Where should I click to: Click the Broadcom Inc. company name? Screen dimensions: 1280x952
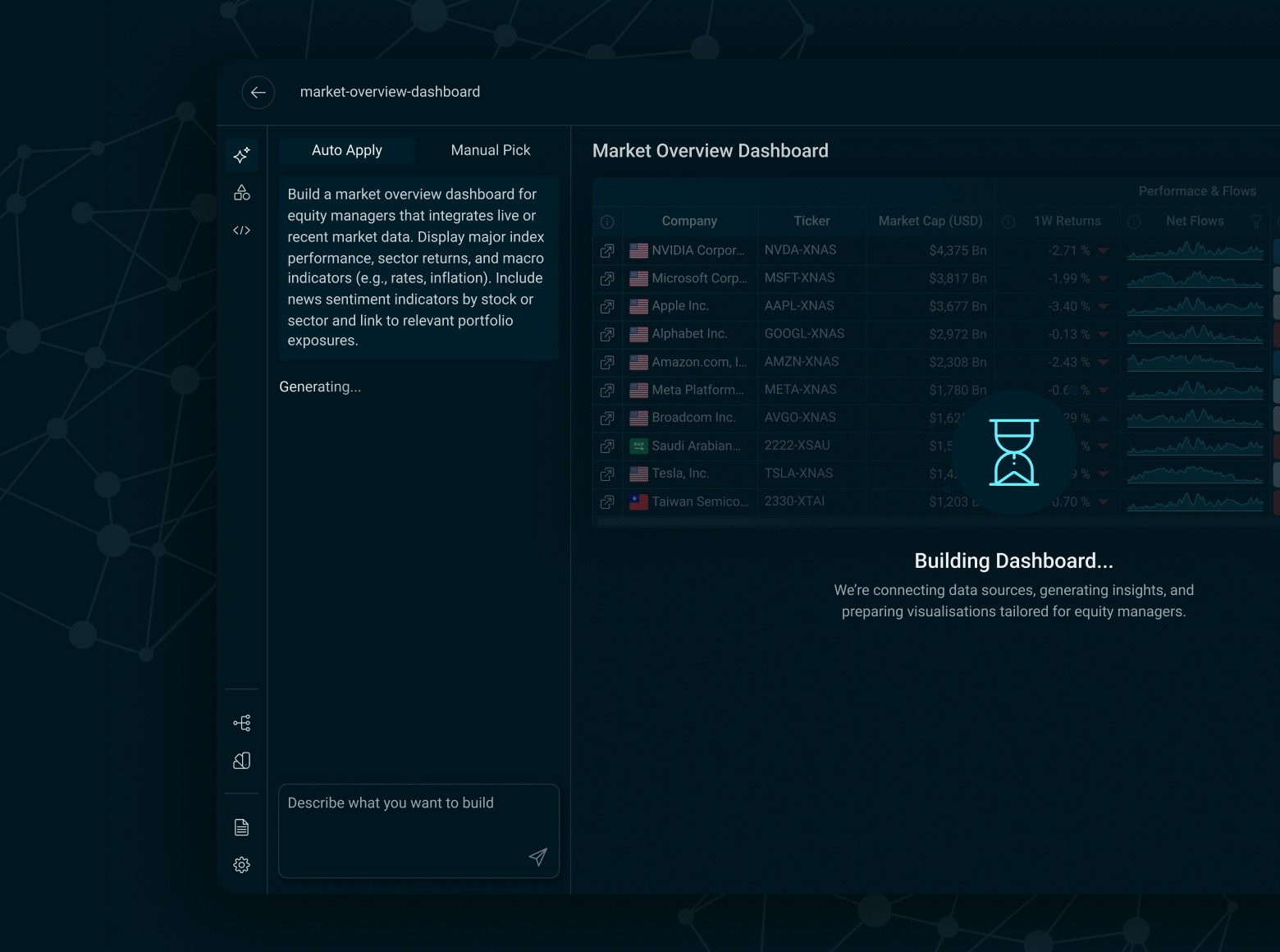pos(693,417)
